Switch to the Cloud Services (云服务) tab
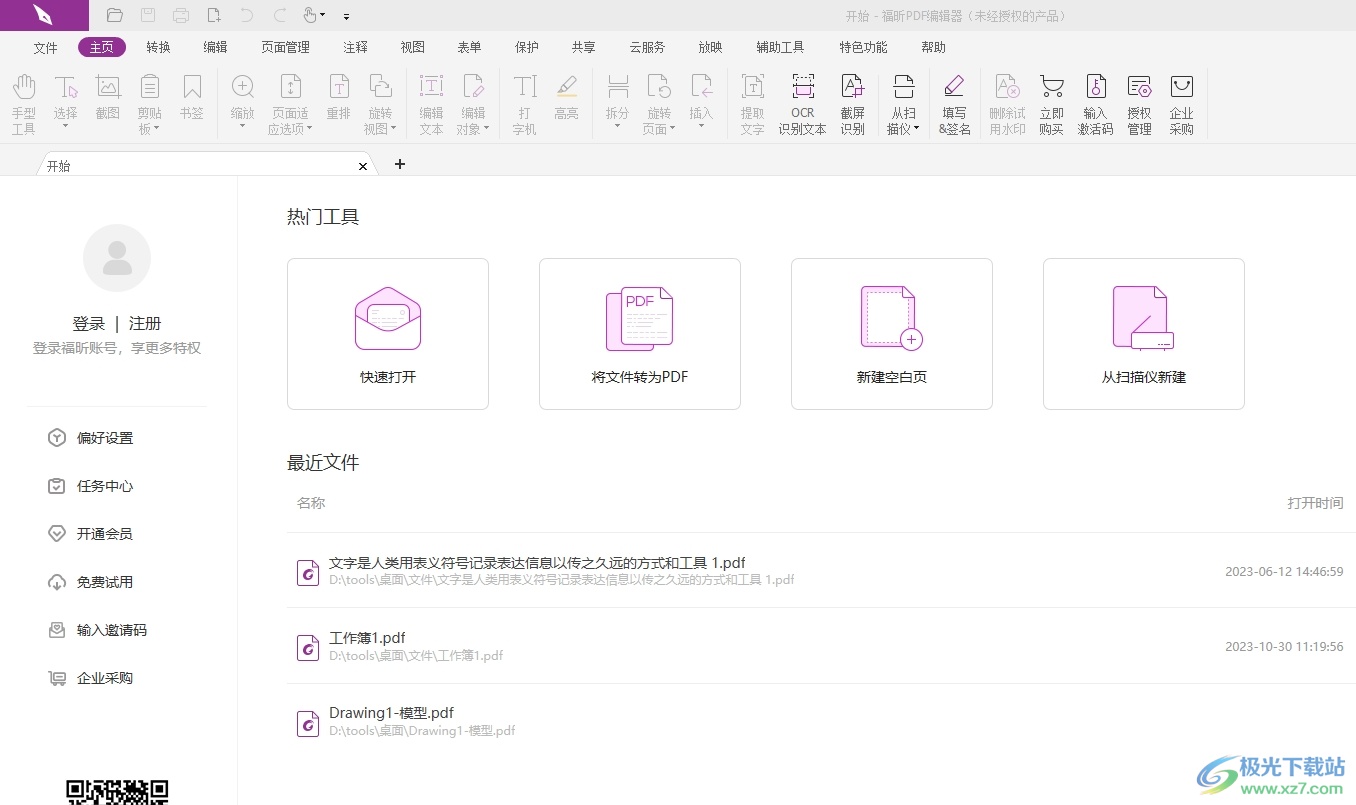1356x805 pixels. point(647,47)
